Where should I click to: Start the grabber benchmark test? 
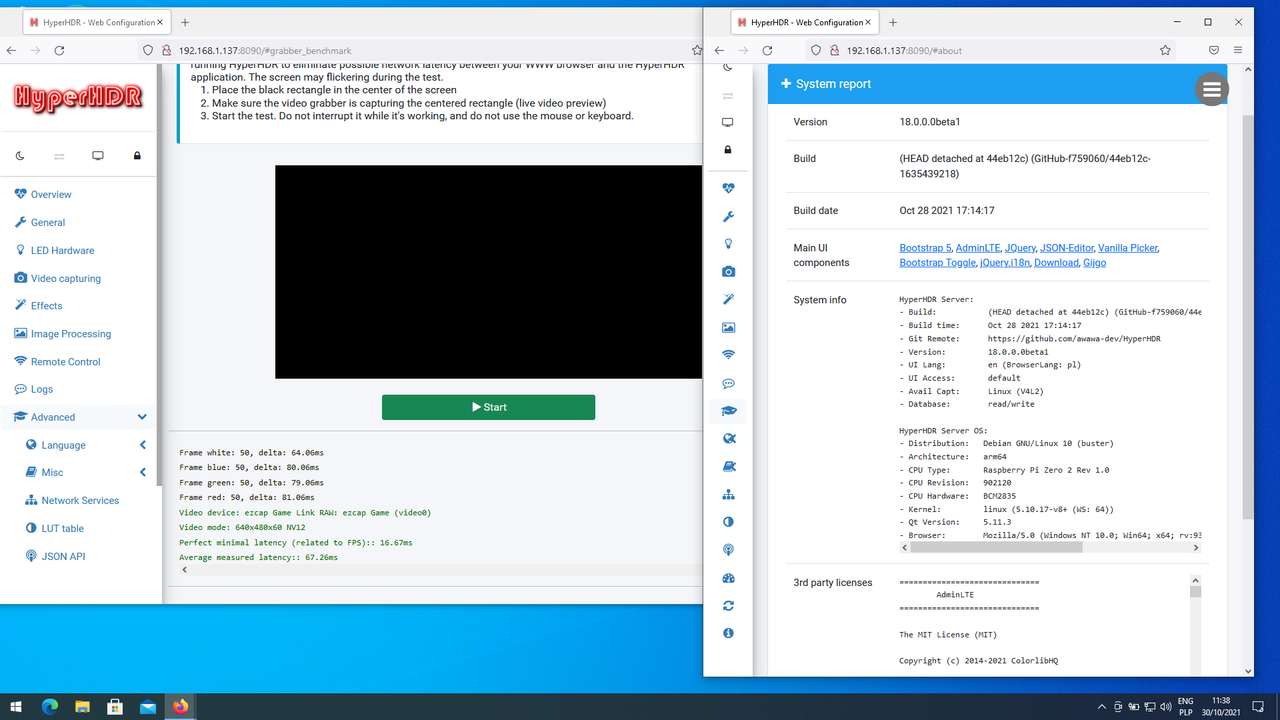488,407
